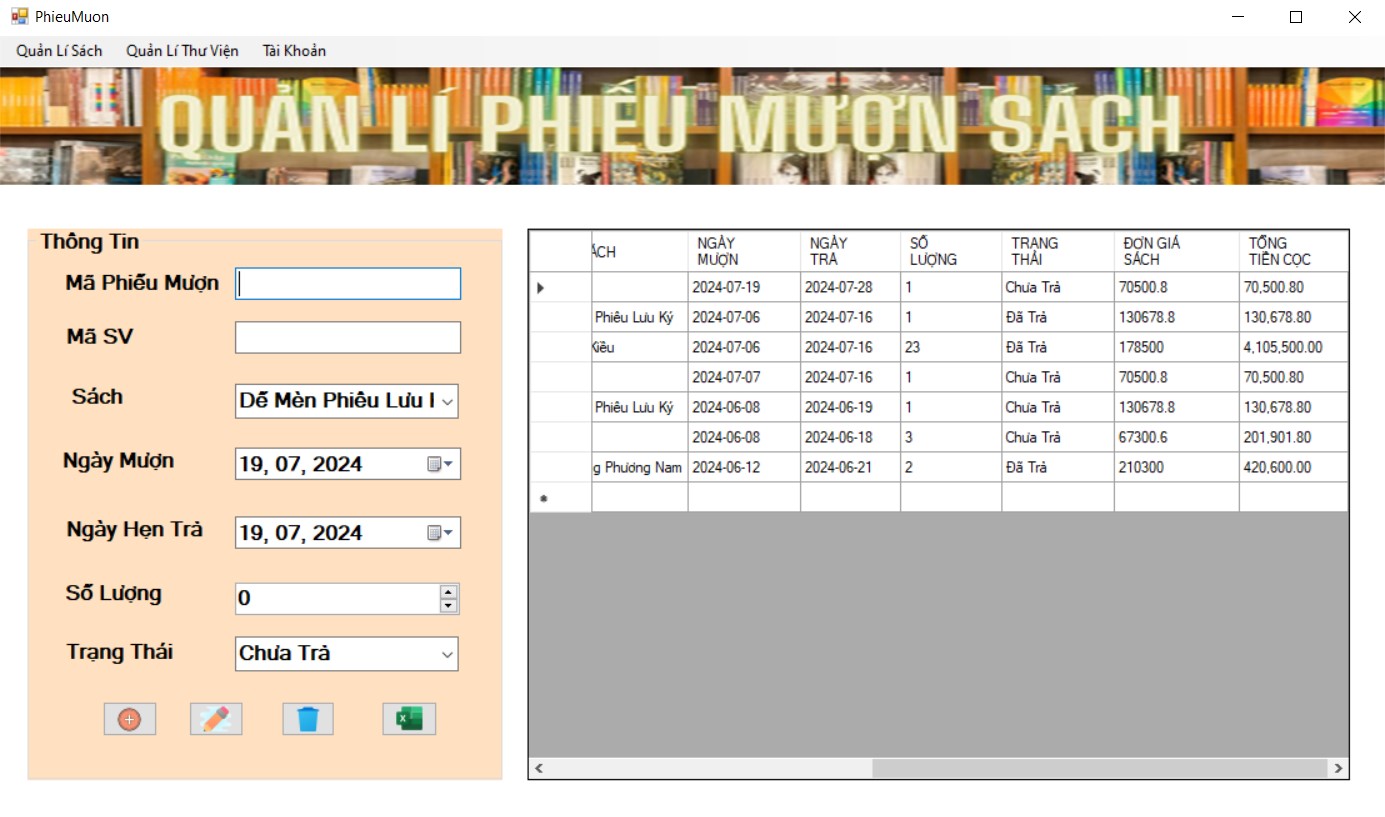The height and width of the screenshot is (817, 1385).
Task: Focus the Mã SV input field
Action: (348, 337)
